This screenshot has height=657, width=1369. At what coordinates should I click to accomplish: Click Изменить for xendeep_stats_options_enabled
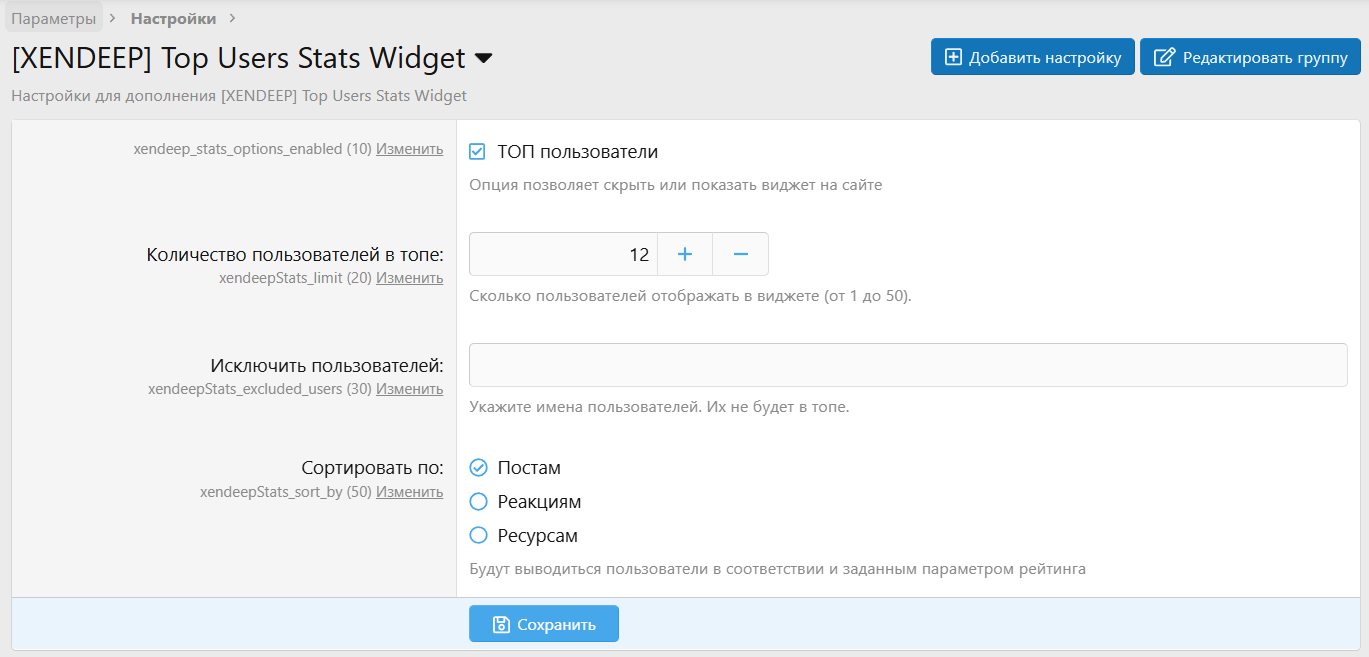[x=409, y=149]
